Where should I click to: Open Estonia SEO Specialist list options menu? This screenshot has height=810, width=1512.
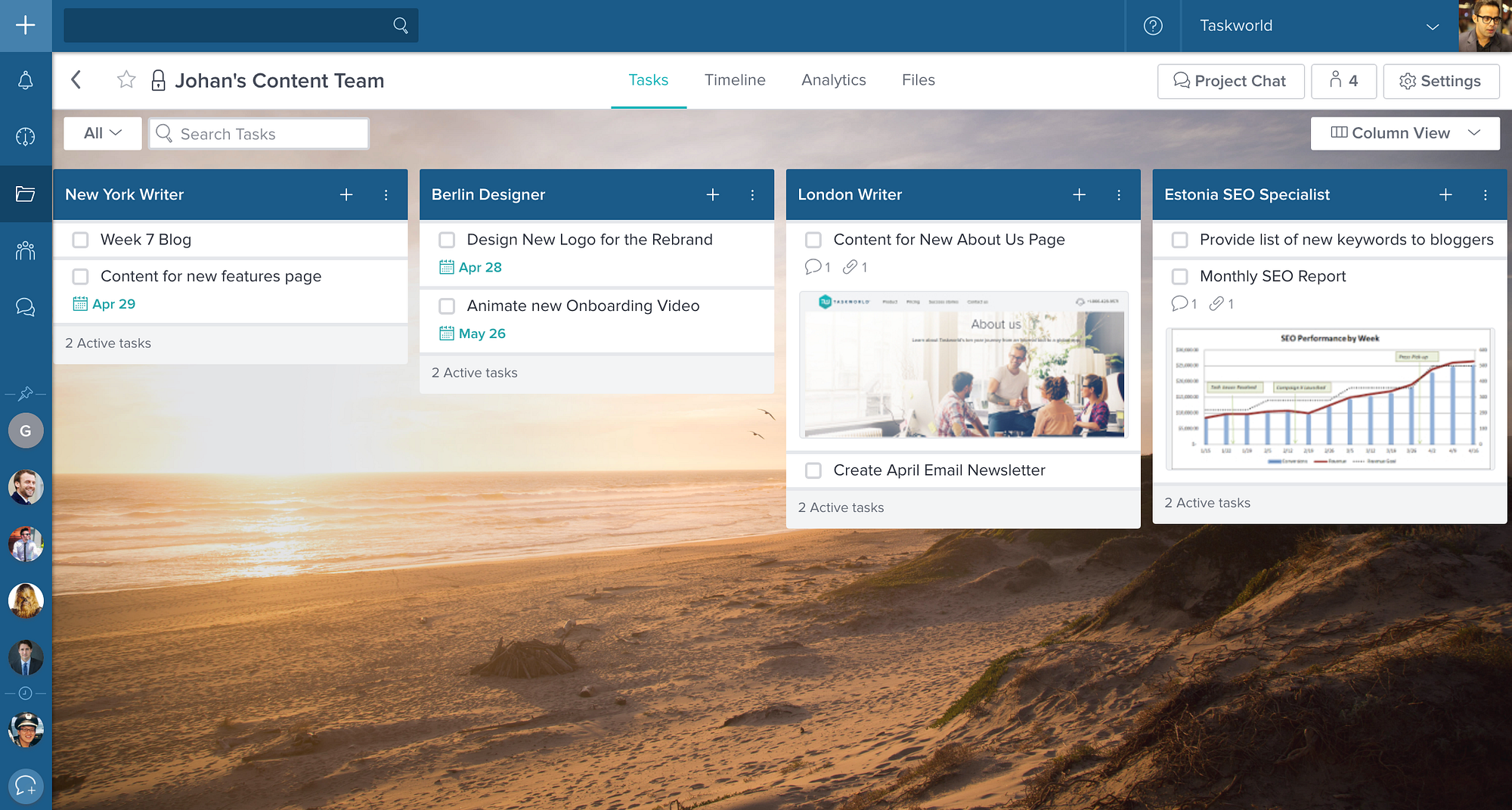[1486, 194]
